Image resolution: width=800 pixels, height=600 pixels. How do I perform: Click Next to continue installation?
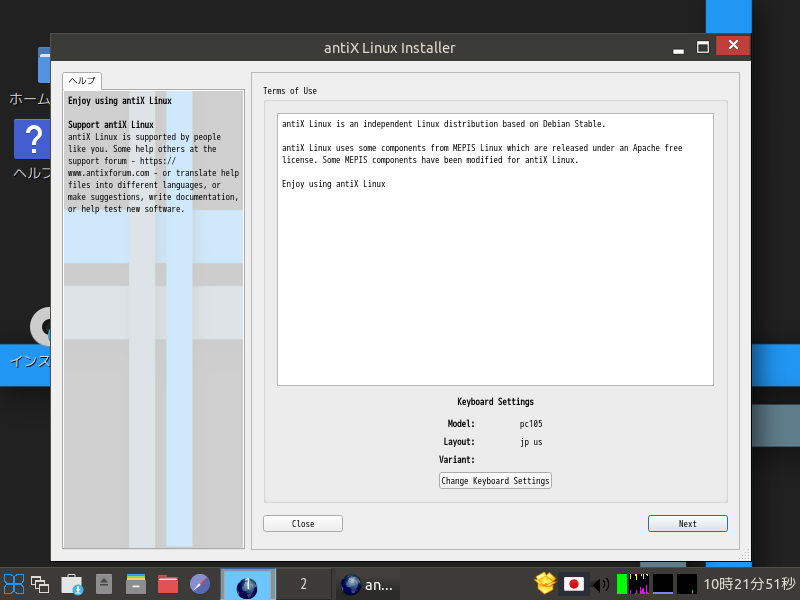point(687,523)
